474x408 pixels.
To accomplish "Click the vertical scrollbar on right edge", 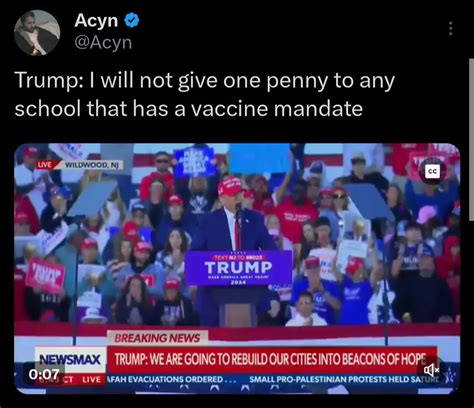I will pyautogui.click(x=471, y=139).
